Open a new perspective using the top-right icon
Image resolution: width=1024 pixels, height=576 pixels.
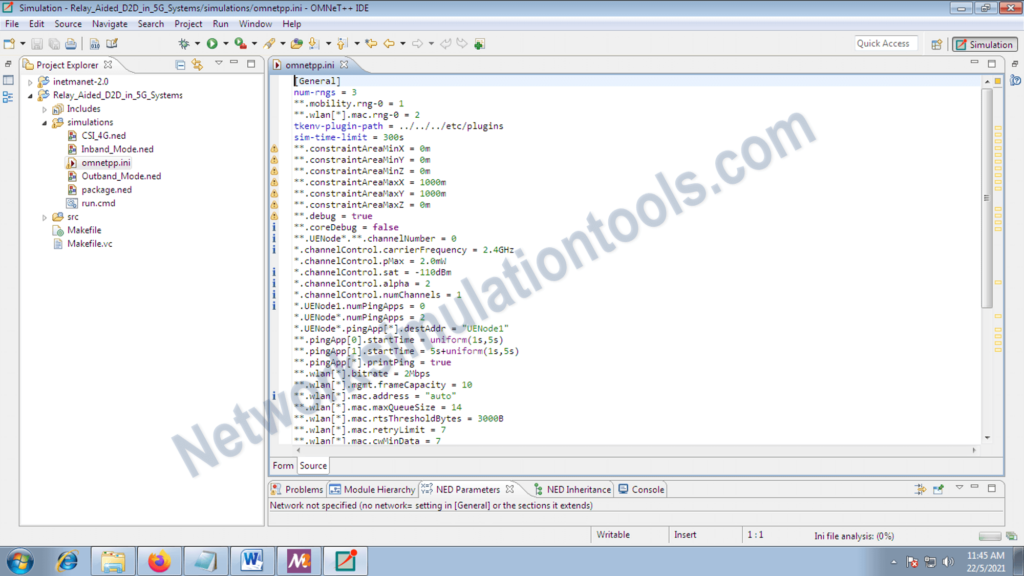point(936,44)
